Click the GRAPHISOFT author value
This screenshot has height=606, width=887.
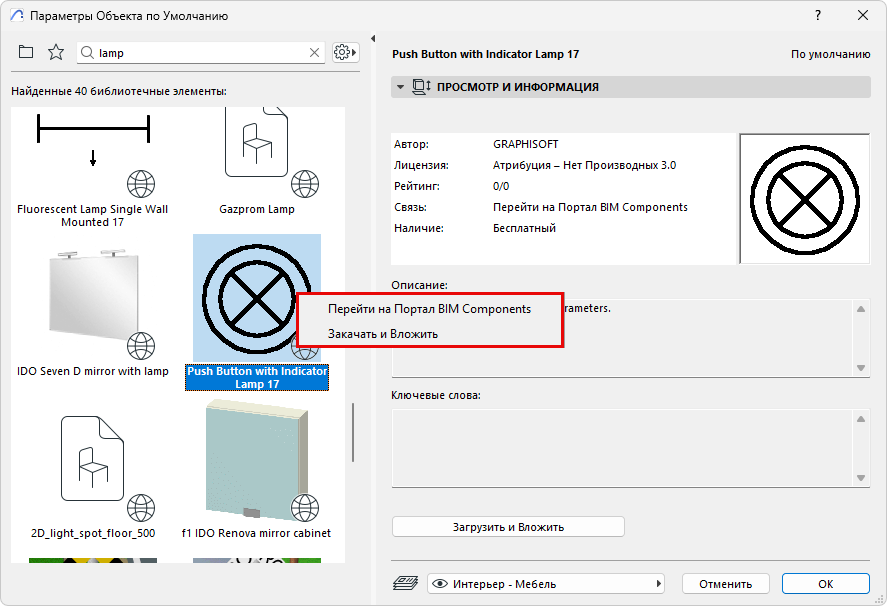coord(526,144)
